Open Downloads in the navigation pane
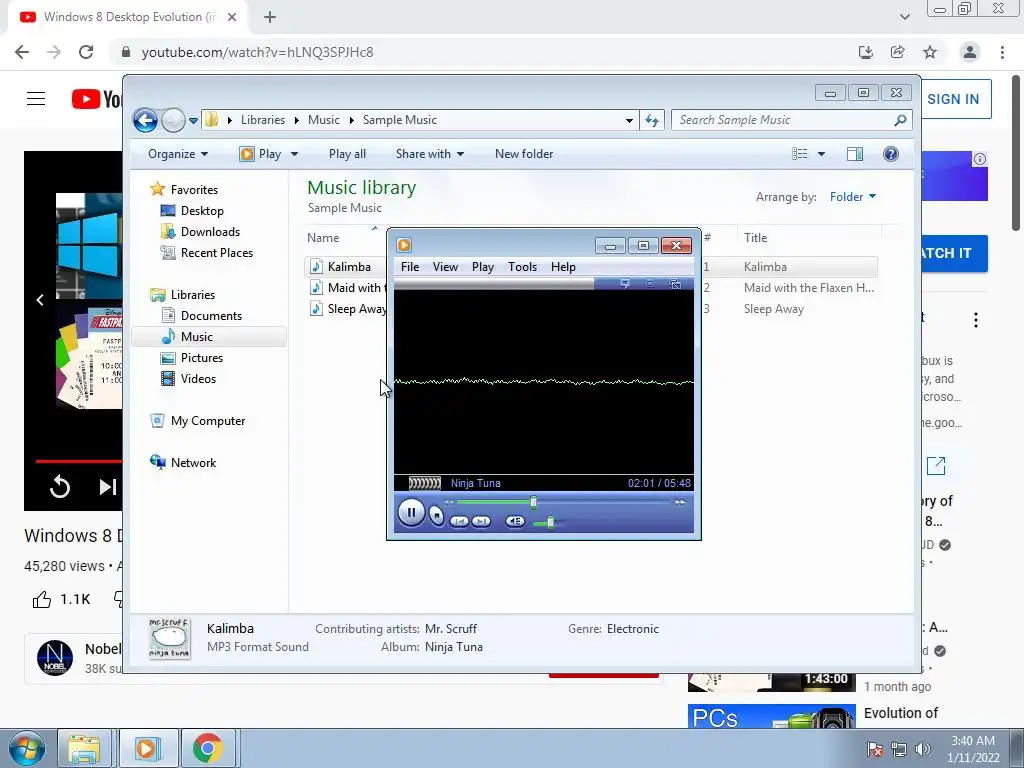Image resolution: width=1024 pixels, height=768 pixels. pos(210,232)
